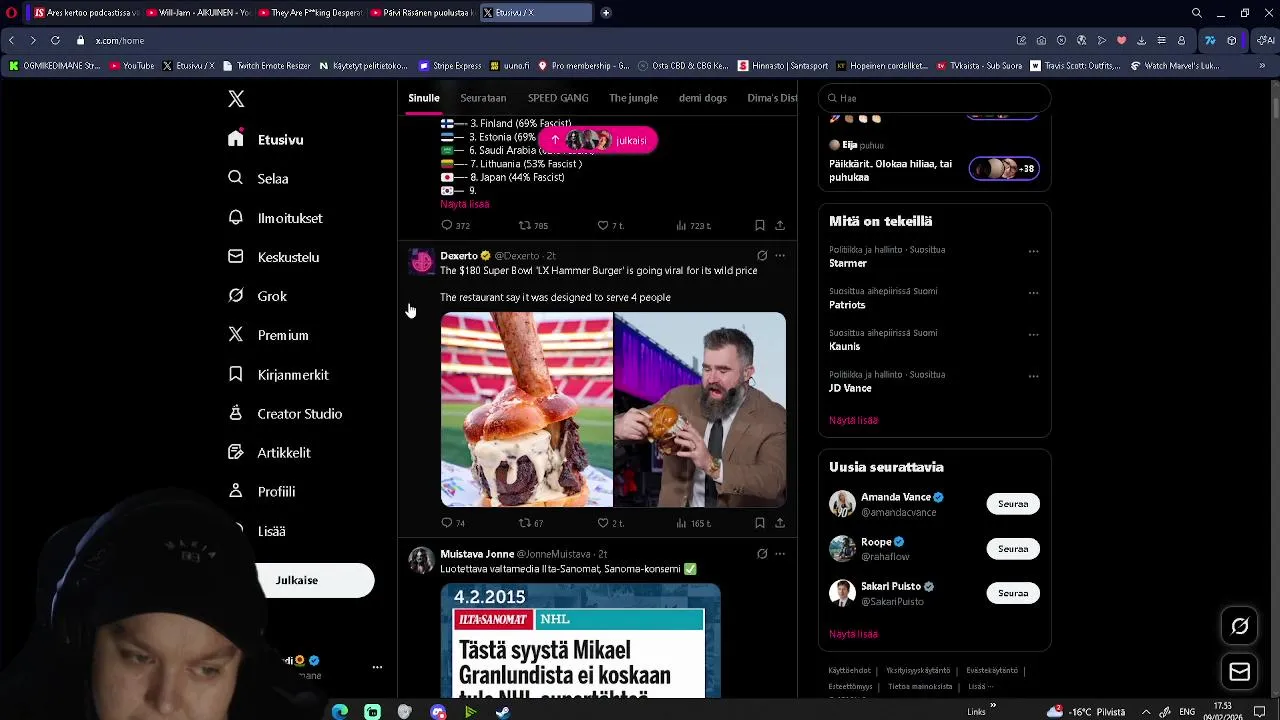Open more options for the JD Vance trend
This screenshot has height=720, width=1280.
[1034, 377]
